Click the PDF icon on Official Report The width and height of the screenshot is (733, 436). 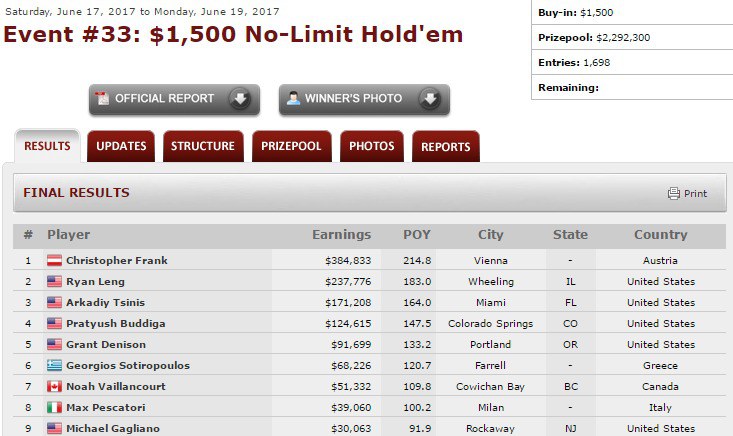[x=101, y=99]
